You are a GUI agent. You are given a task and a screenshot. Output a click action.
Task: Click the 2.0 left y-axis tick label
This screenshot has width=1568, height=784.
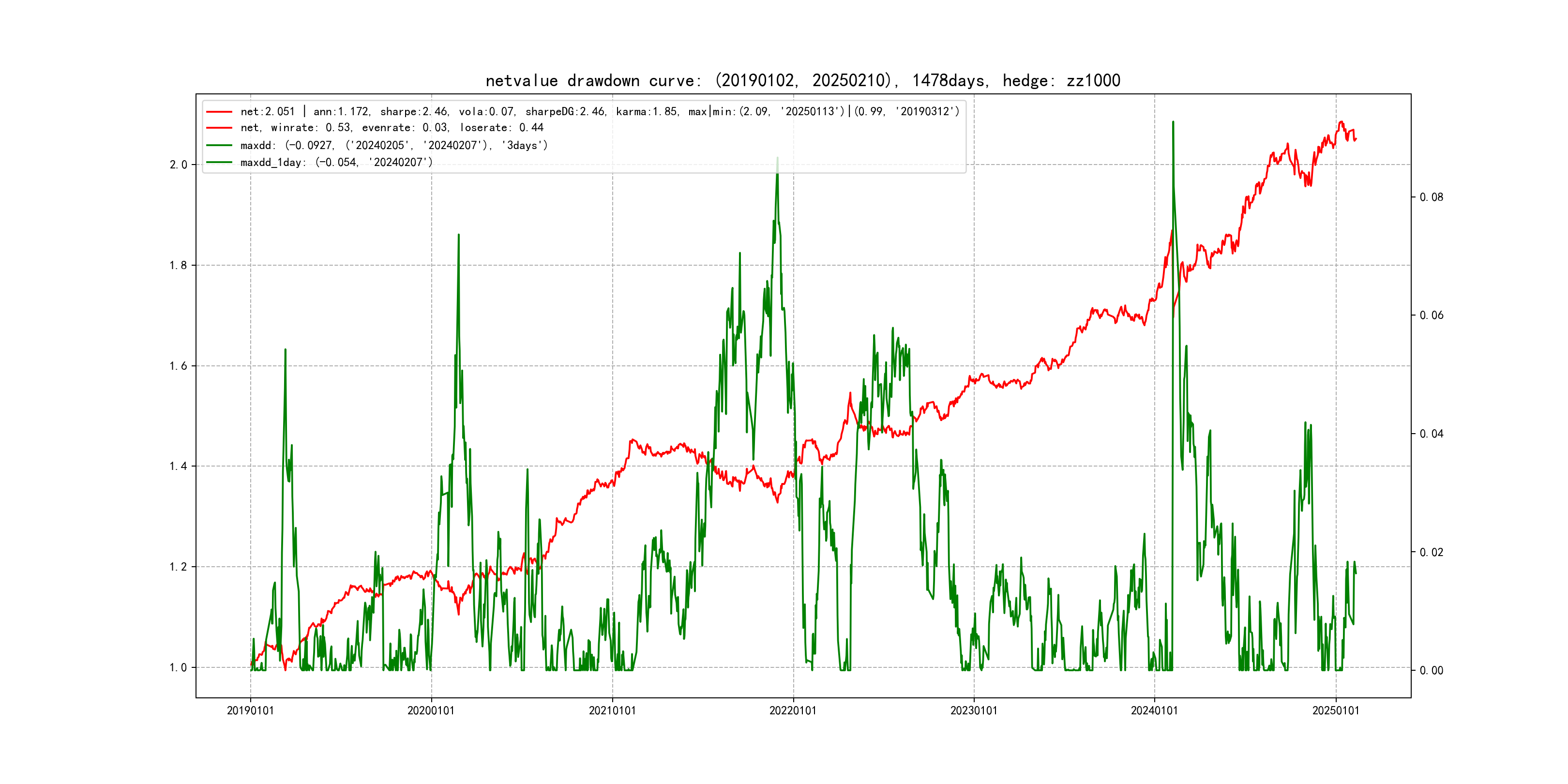(179, 165)
